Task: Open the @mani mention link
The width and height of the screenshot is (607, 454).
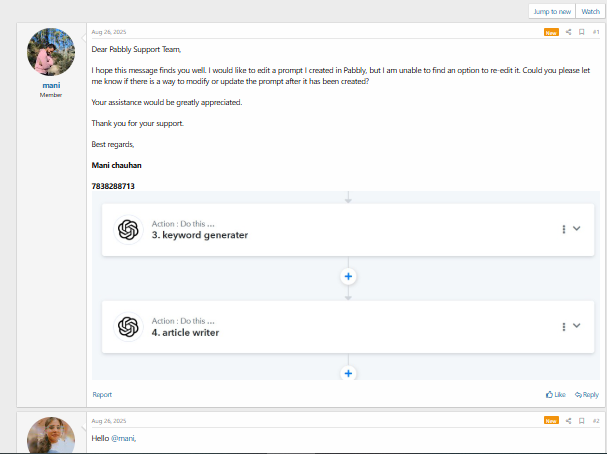Action: [x=123, y=438]
